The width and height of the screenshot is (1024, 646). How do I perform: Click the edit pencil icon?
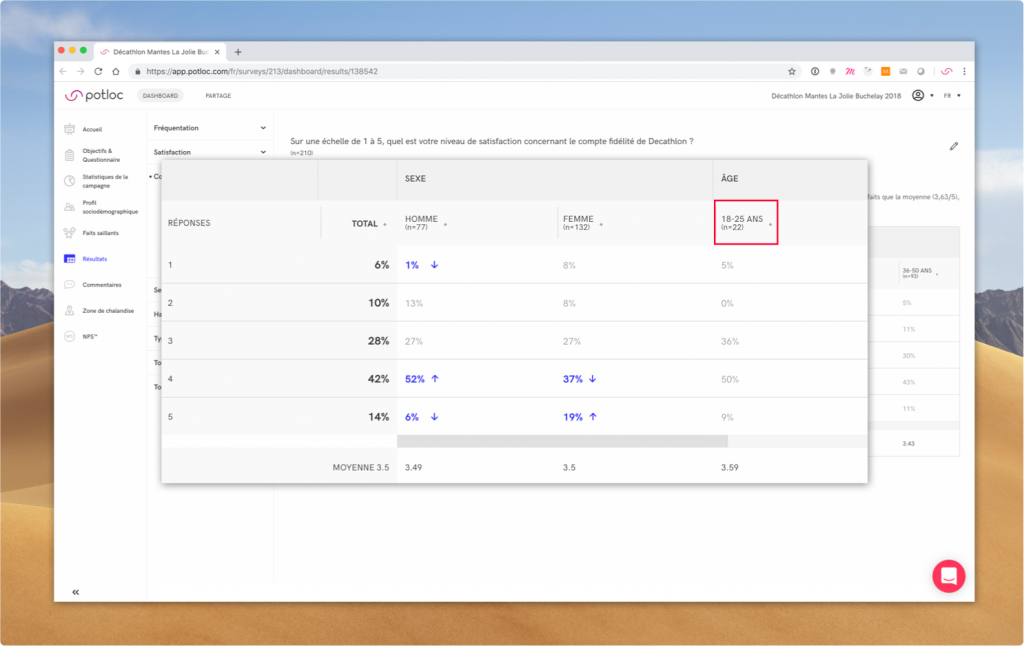pyautogui.click(x=953, y=146)
